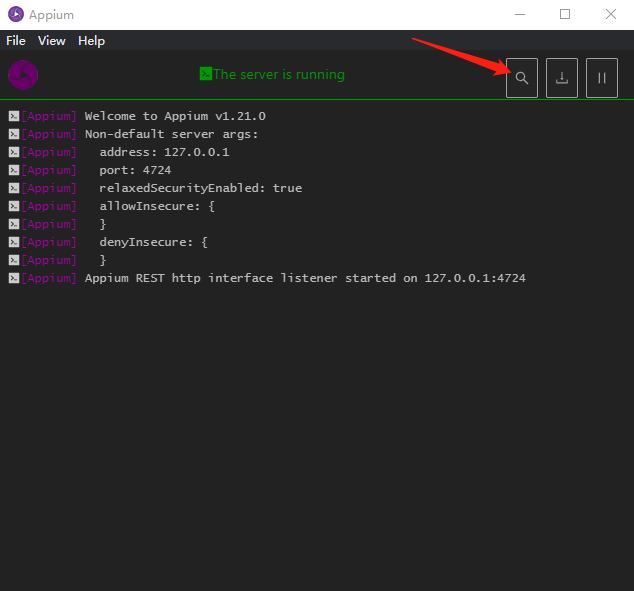Select the "denyInsecure: {" log line
Viewport: 634px width, 591px height.
pyautogui.click(x=153, y=242)
